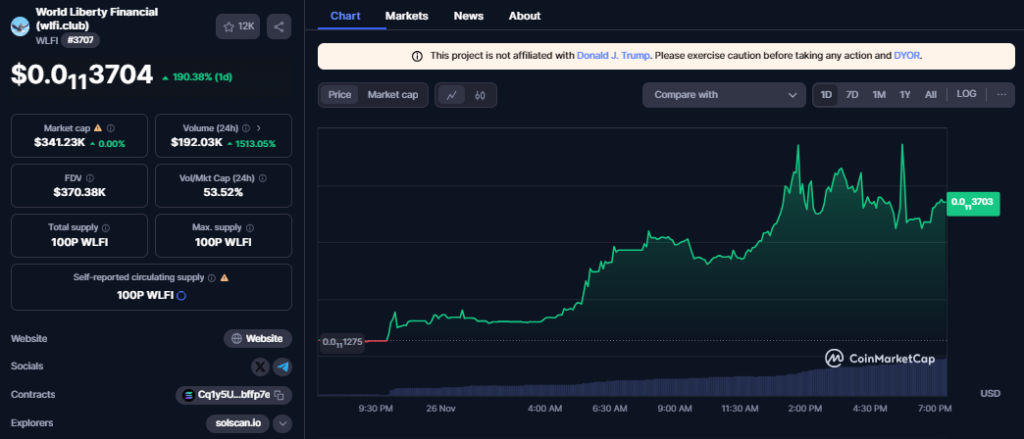Switch to line chart view icon
The height and width of the screenshot is (439, 1024).
point(451,95)
